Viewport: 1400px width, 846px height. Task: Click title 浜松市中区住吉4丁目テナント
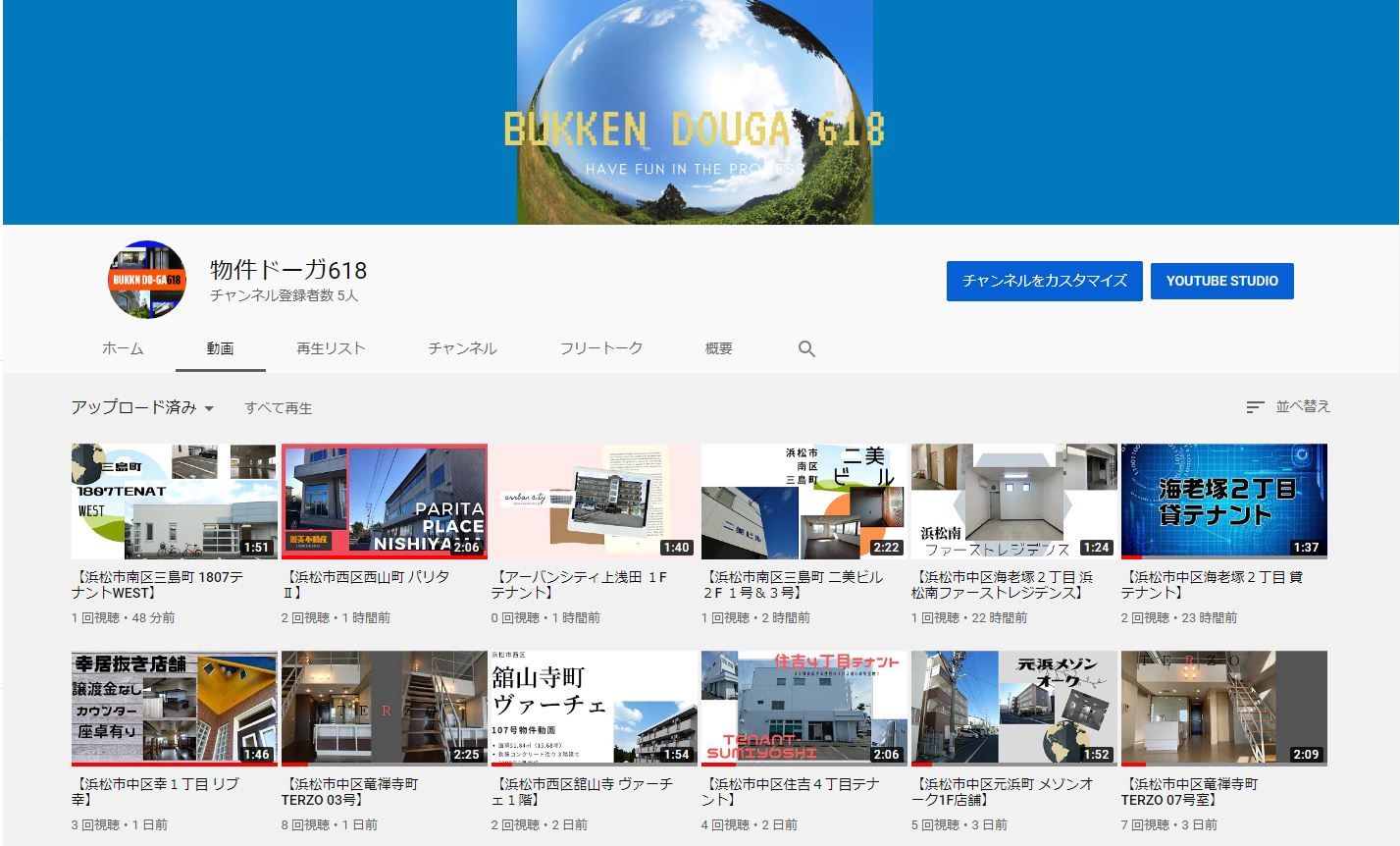point(791,792)
